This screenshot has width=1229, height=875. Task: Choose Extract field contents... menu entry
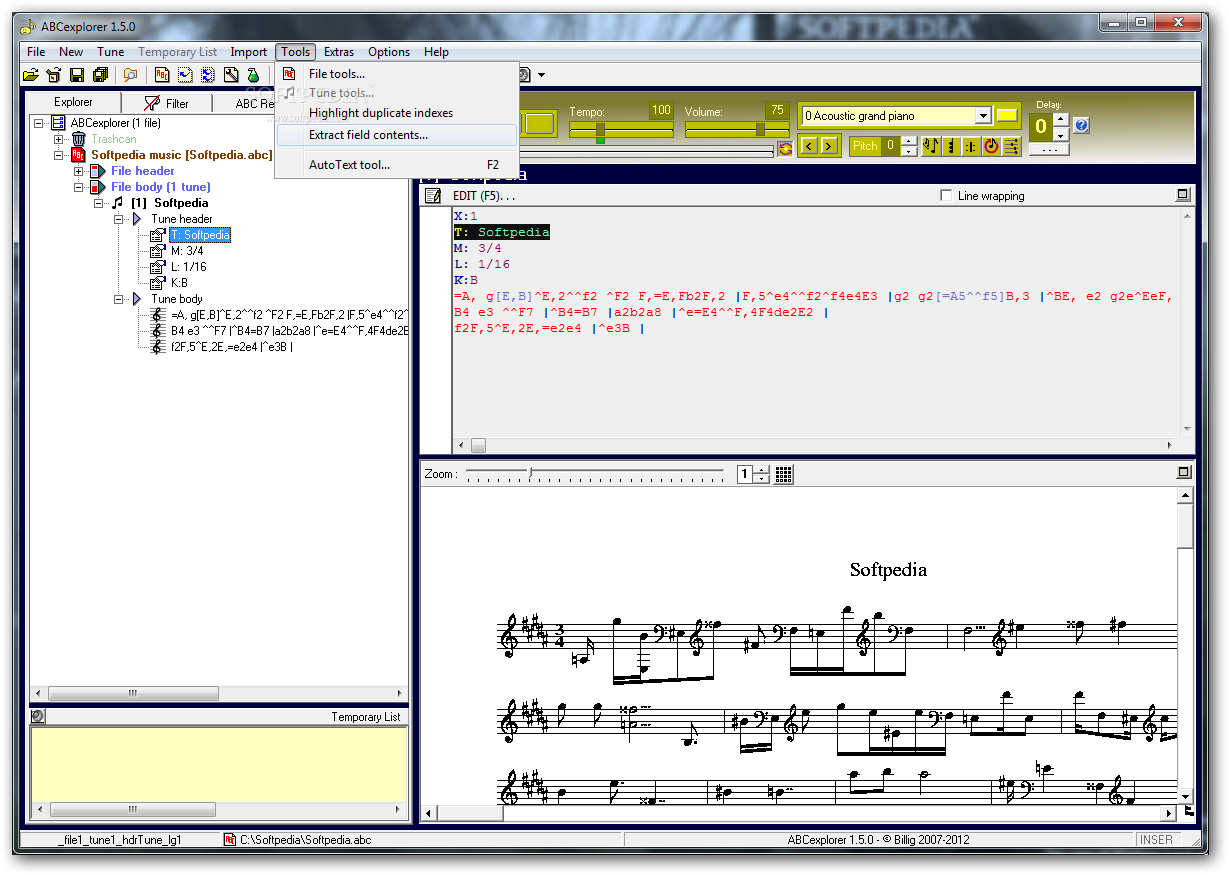(x=397, y=135)
